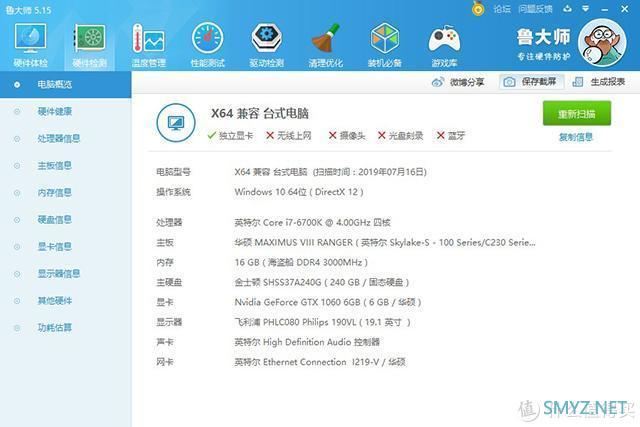Click sound card High Definition Audio text

tap(307, 342)
